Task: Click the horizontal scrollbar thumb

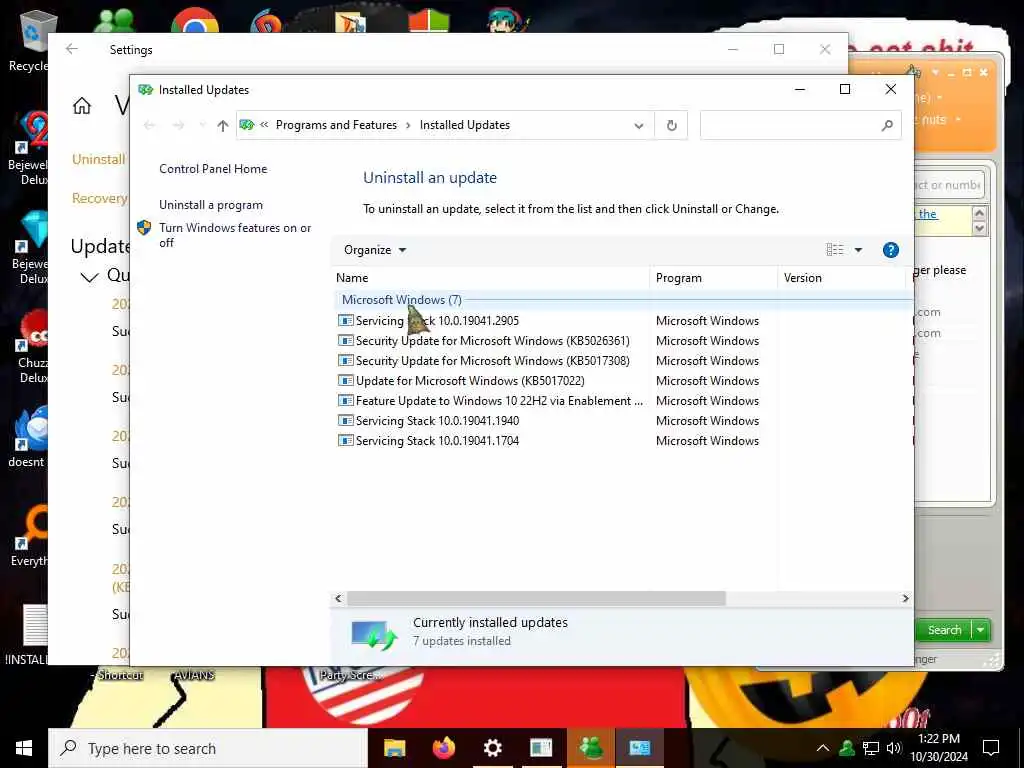Action: pos(536,598)
